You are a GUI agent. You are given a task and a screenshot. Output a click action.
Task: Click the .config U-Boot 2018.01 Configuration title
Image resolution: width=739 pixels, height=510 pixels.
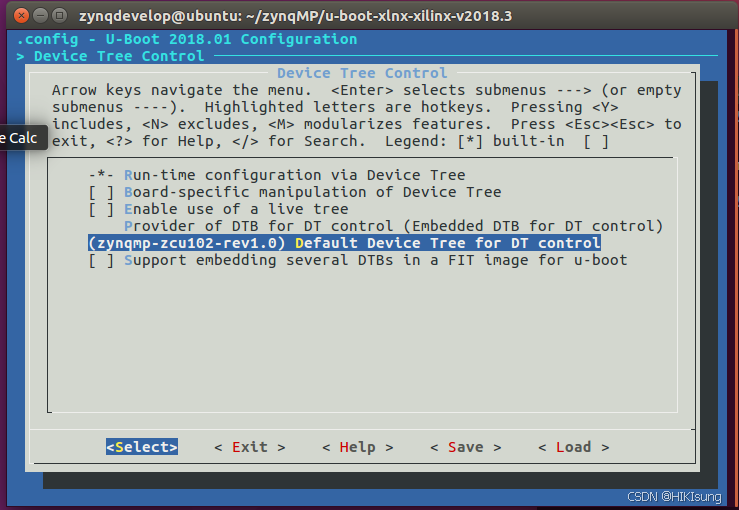tap(187, 39)
